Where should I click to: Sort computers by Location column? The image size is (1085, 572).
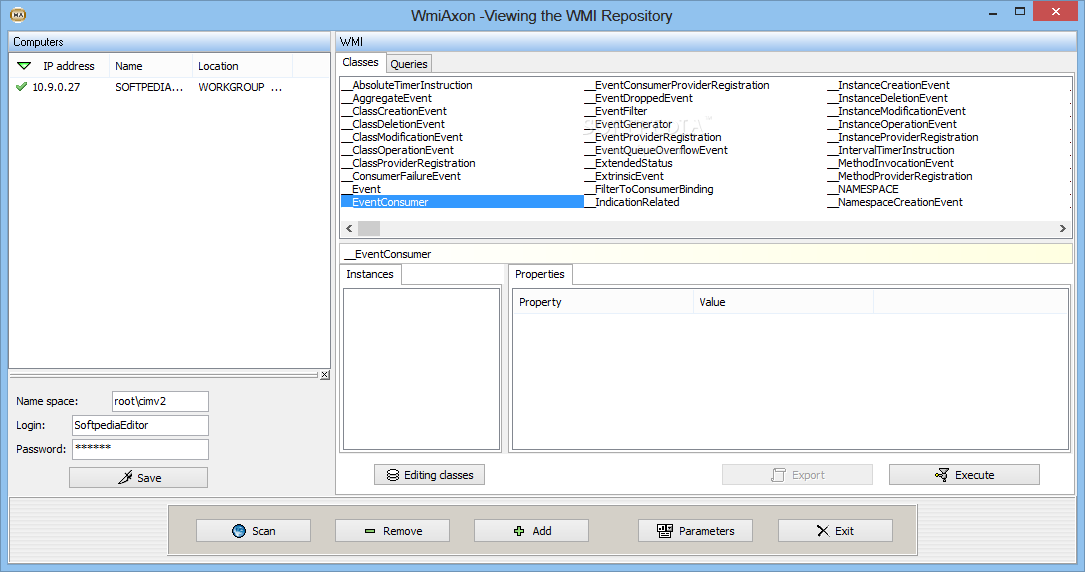pyautogui.click(x=242, y=66)
